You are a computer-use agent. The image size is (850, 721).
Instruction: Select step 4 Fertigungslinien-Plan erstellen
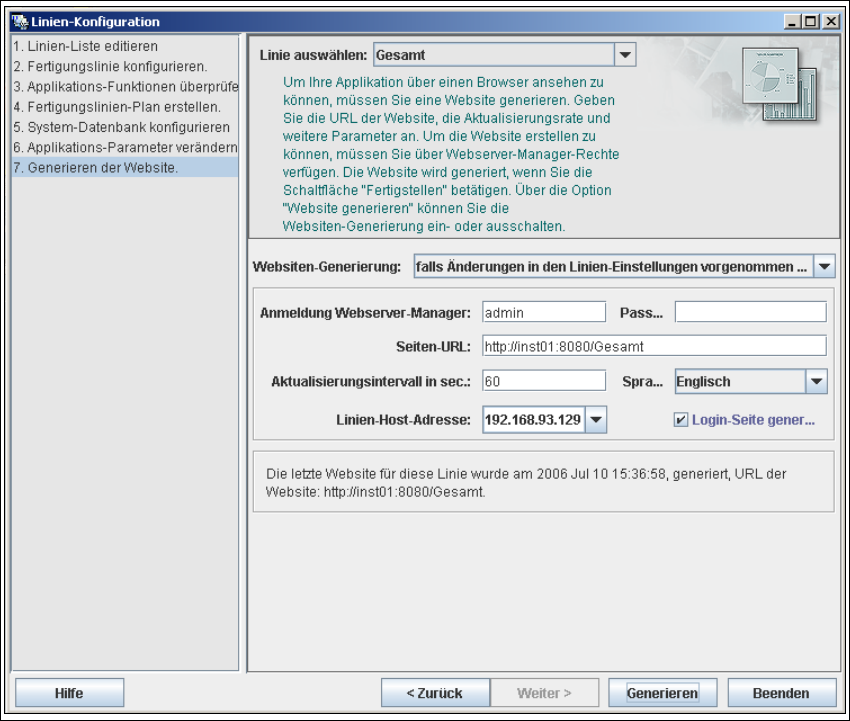pos(125,107)
